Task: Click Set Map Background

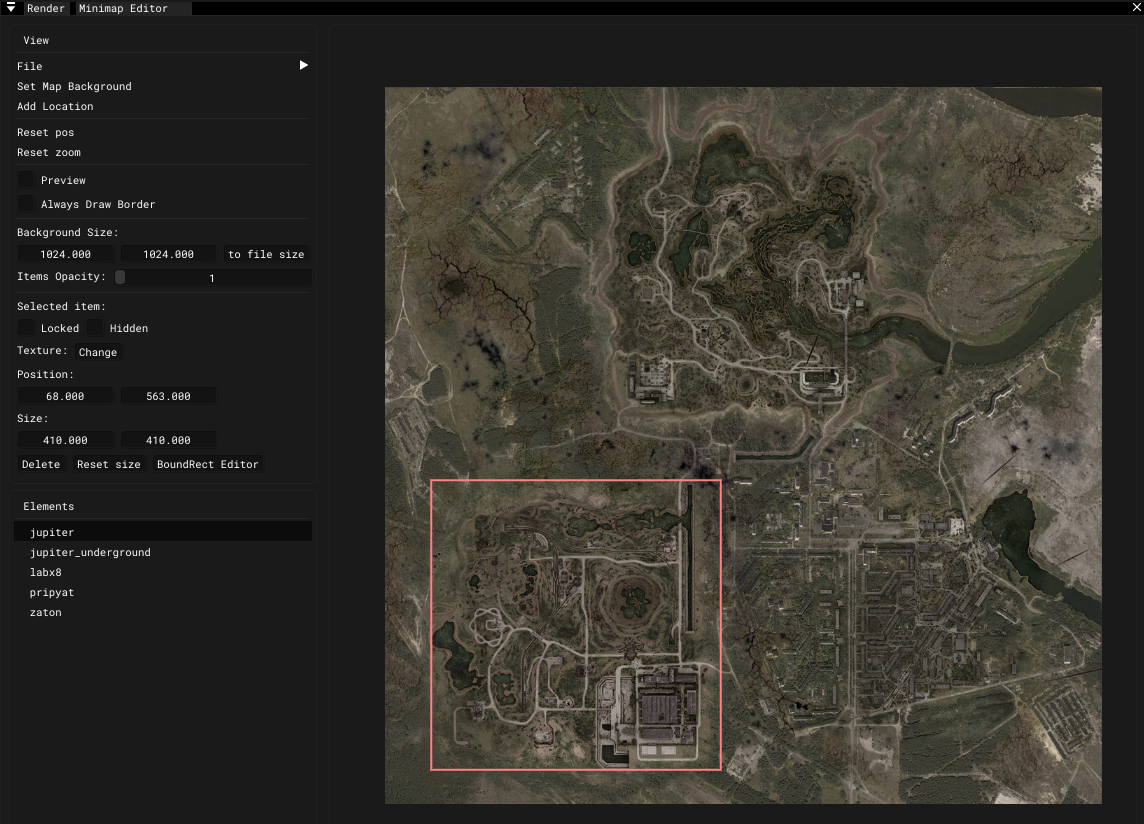Action: (x=74, y=86)
